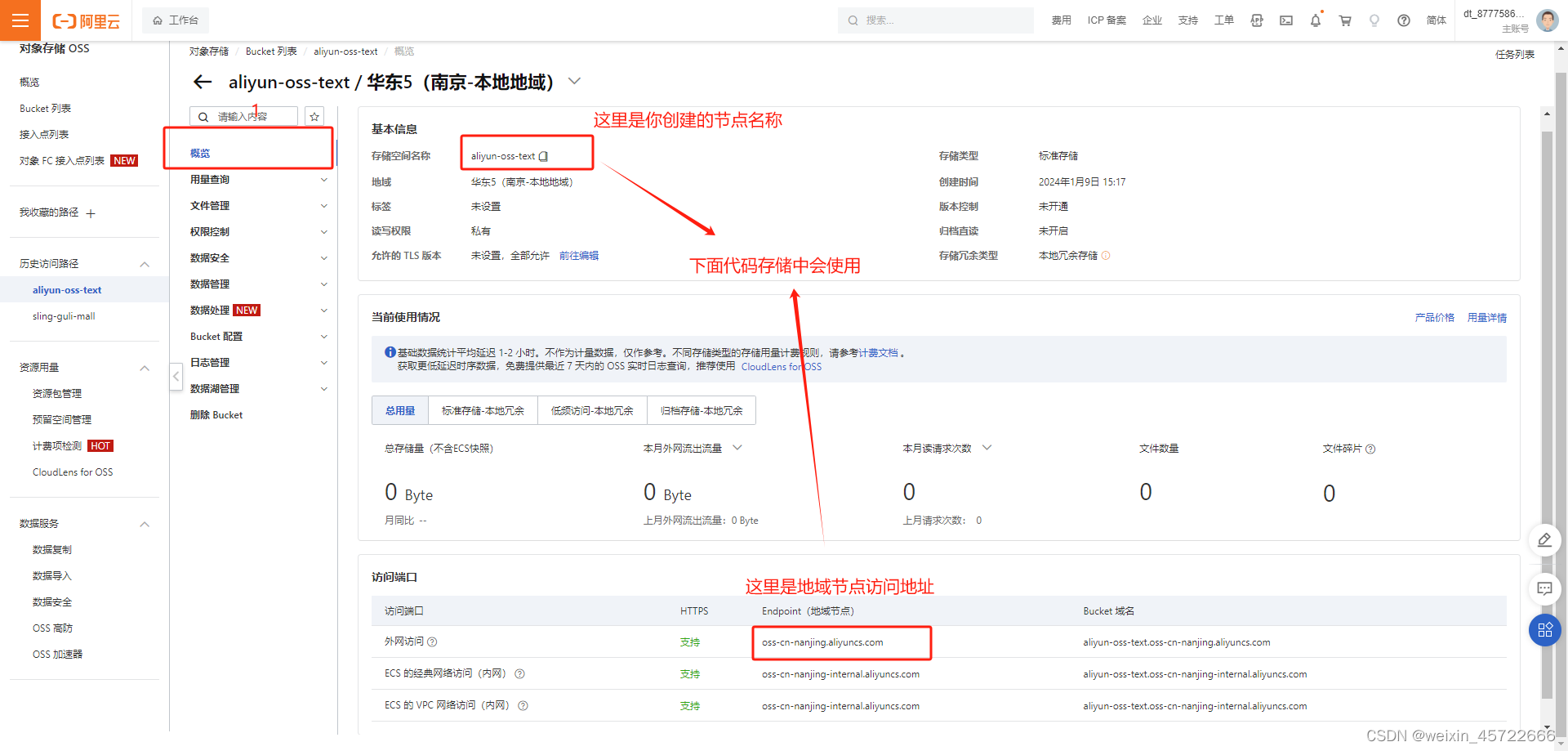
Task: Open the shopping cart icon
Action: (1345, 20)
